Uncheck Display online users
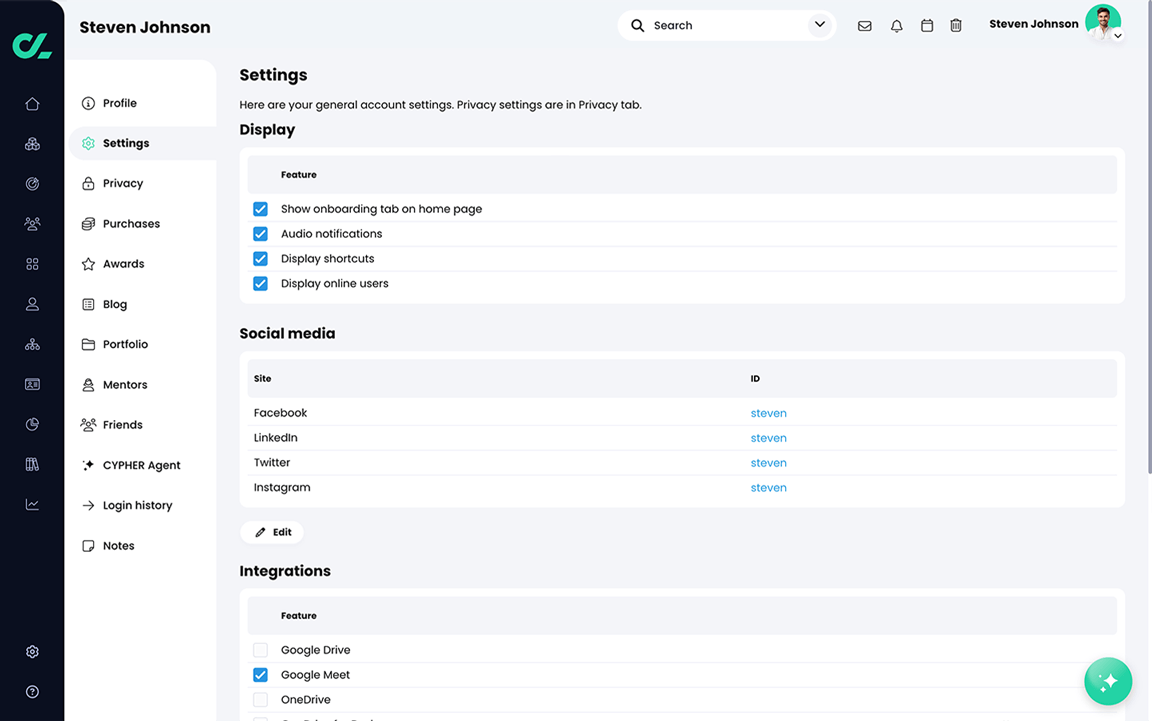 [x=260, y=284]
